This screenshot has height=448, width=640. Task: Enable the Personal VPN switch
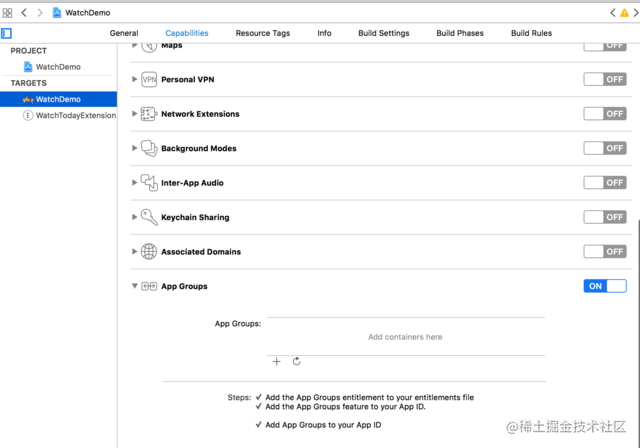[605, 80]
